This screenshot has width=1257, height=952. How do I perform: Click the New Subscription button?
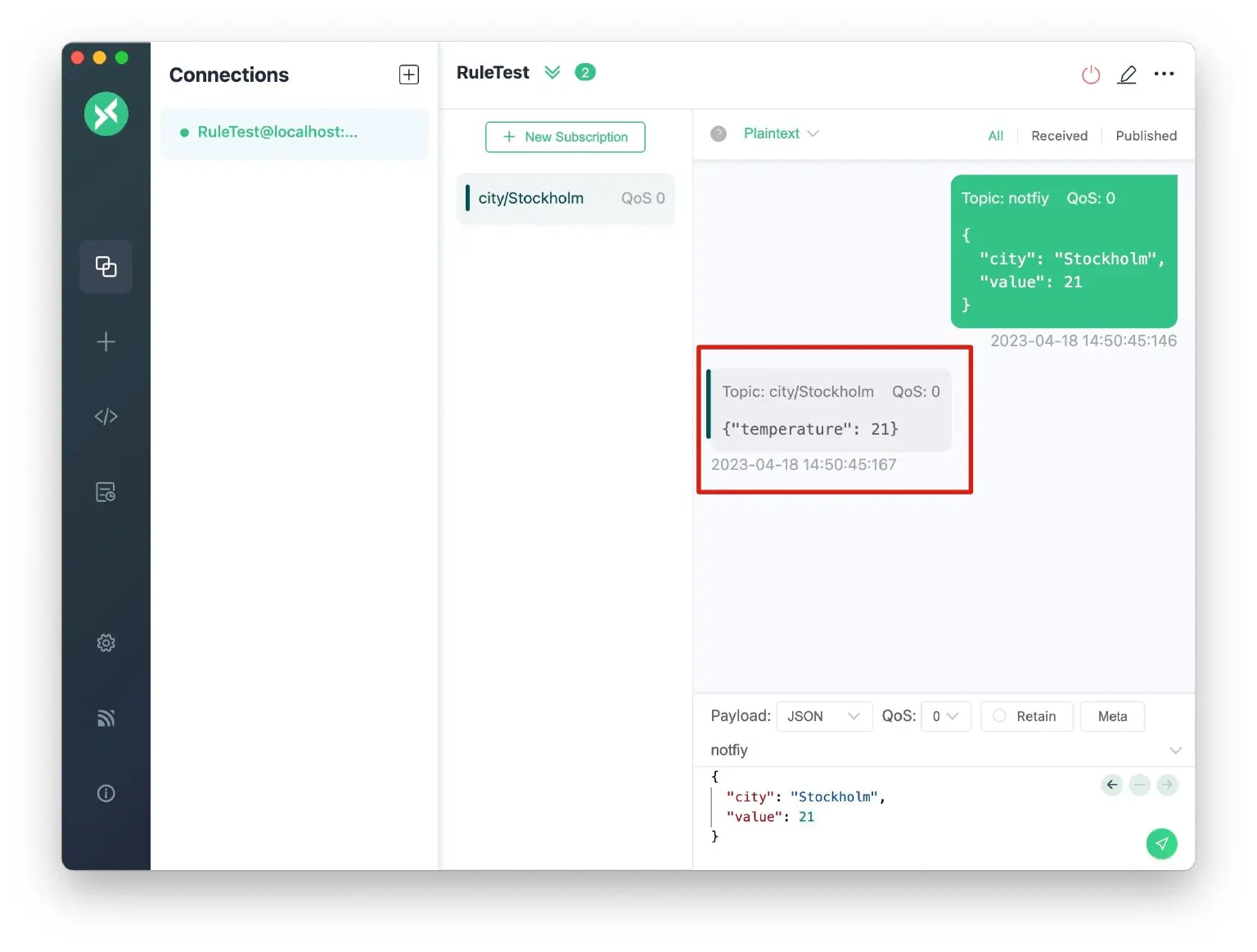pyautogui.click(x=565, y=137)
